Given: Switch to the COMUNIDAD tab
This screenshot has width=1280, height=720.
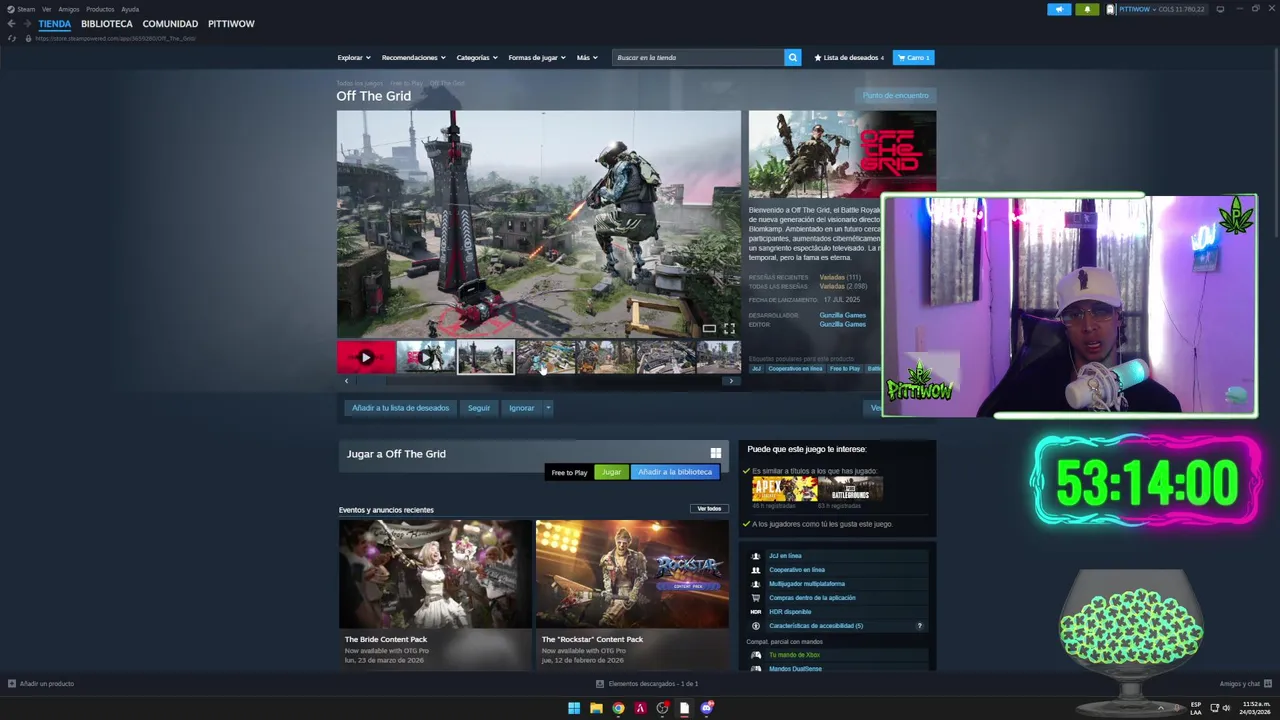Looking at the screenshot, I should point(170,24).
